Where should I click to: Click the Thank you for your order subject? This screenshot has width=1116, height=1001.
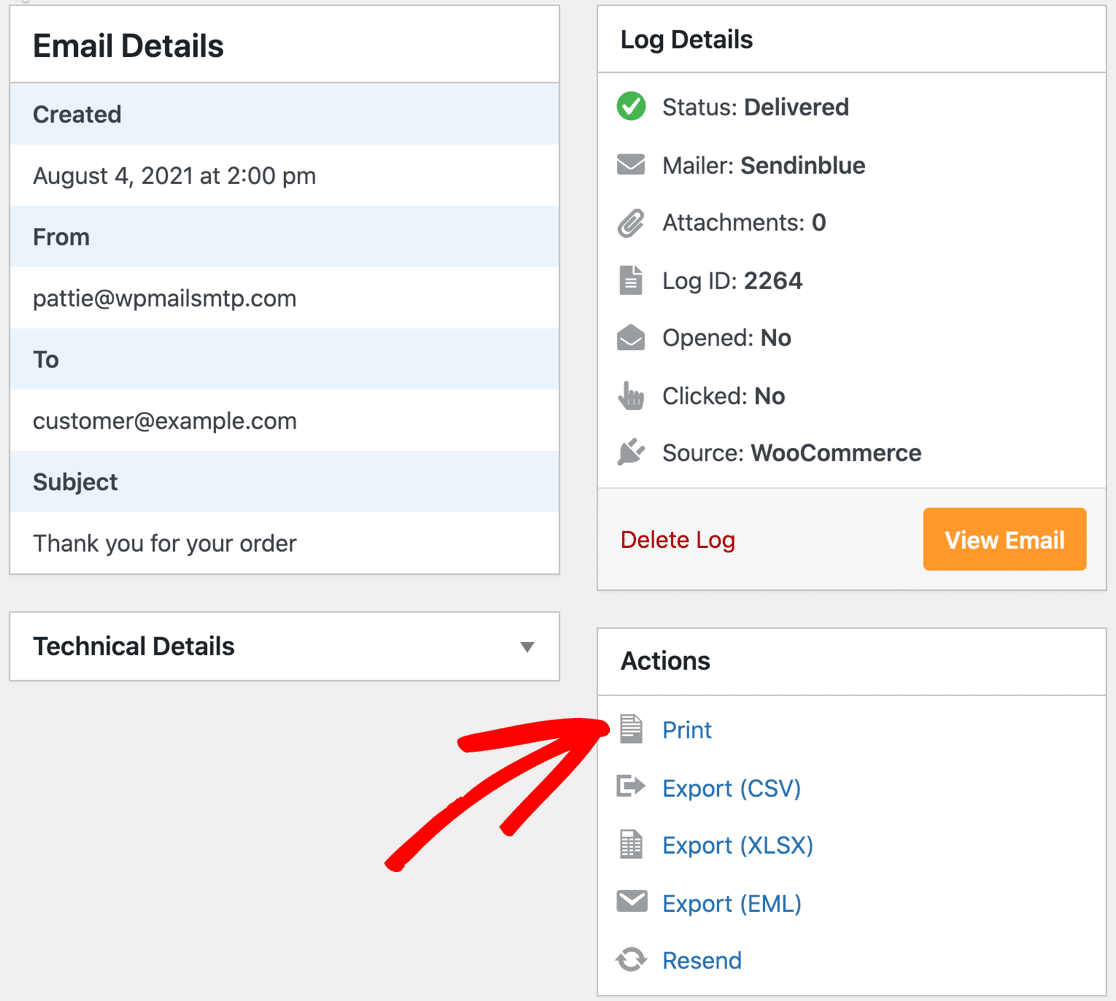(164, 543)
